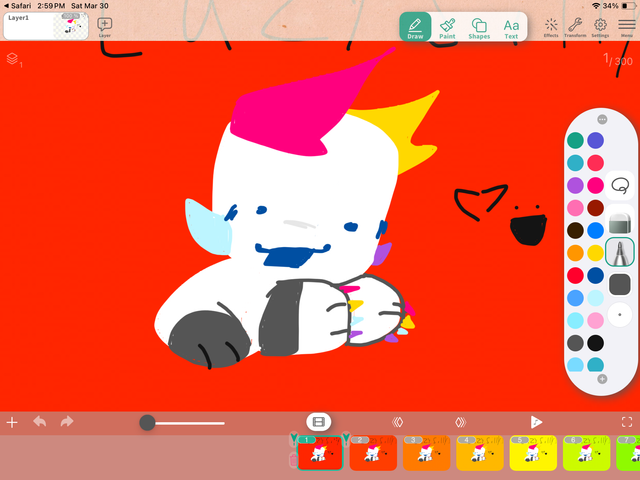Choose the black color swatch

(596, 343)
